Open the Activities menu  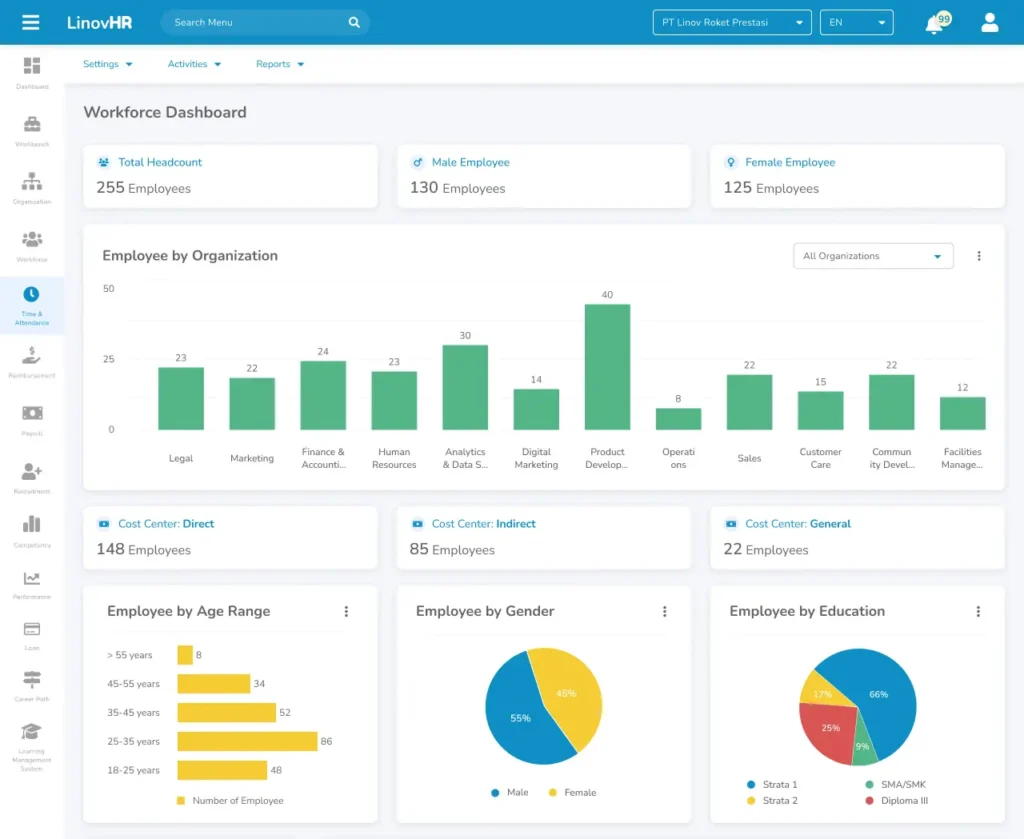tap(193, 63)
